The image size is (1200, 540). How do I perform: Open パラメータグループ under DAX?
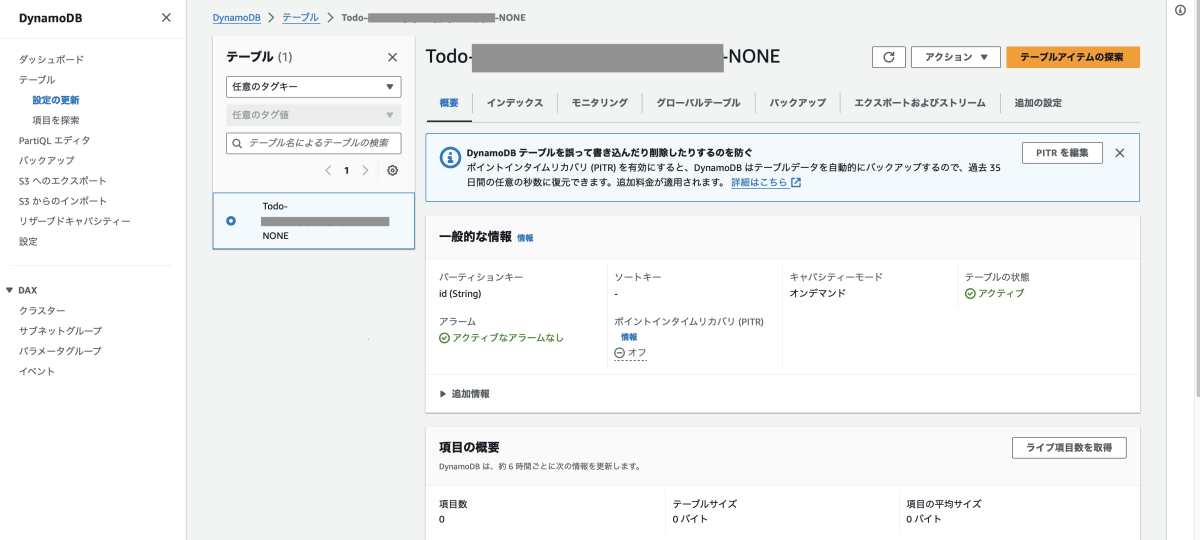60,351
